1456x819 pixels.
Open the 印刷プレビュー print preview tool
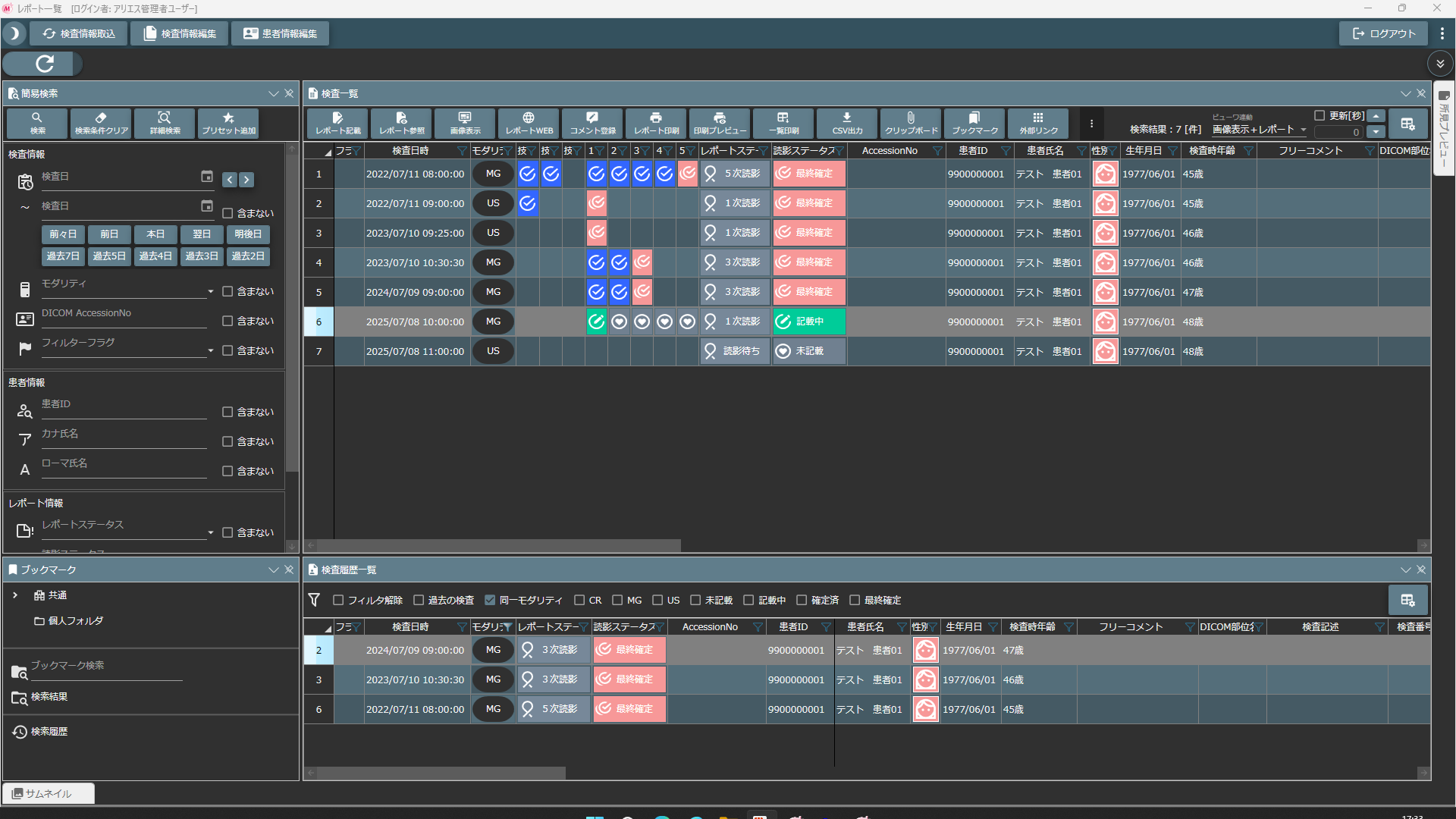(720, 123)
